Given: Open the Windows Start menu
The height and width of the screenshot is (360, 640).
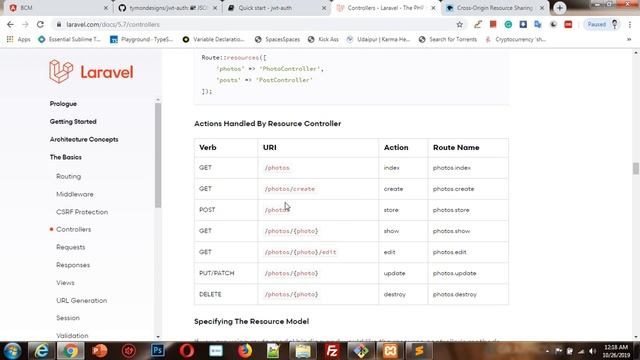Looking at the screenshot, I should [x=12, y=351].
